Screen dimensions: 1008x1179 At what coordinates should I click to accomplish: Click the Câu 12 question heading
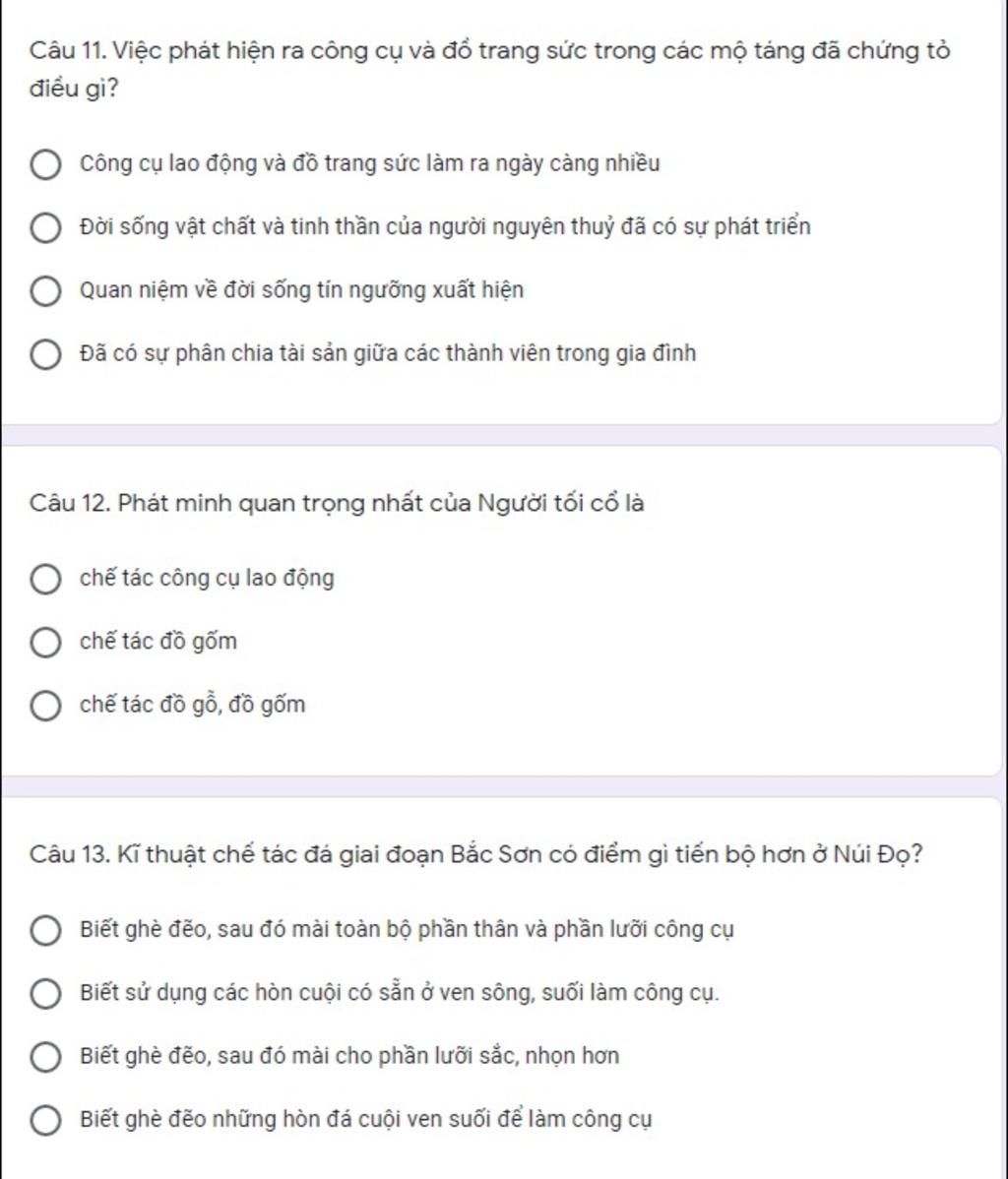pyautogui.click(x=337, y=502)
